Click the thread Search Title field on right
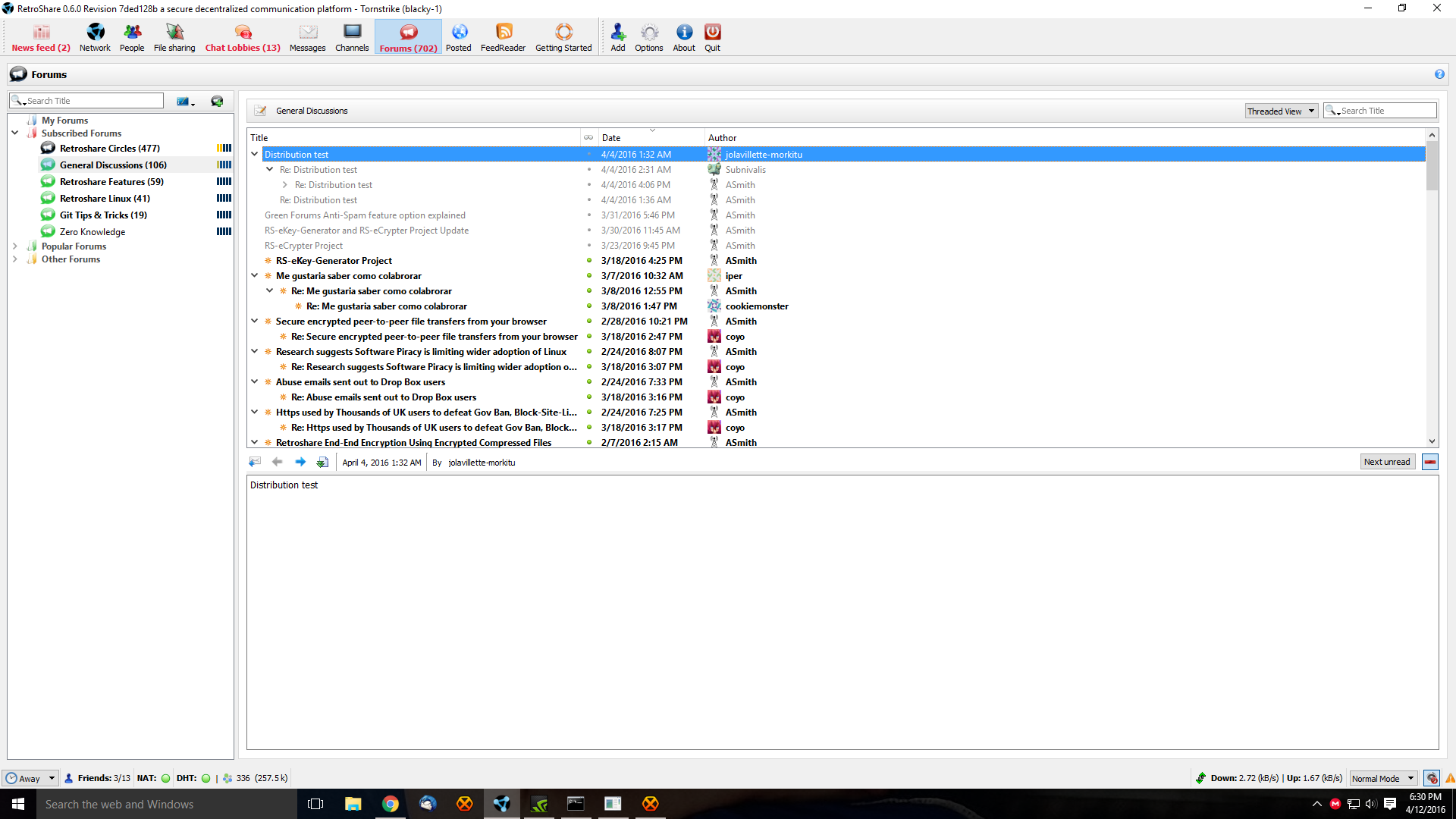Screen dimensions: 1456x819 coord(1380,111)
